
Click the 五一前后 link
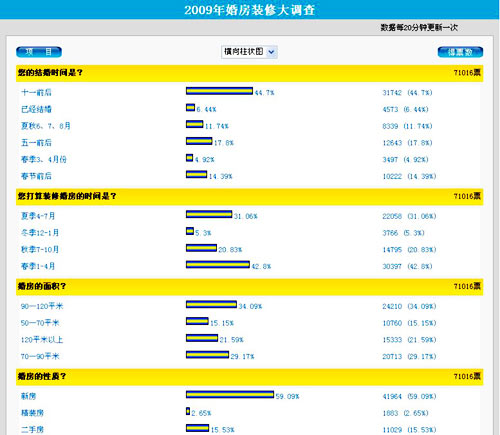click(36, 142)
